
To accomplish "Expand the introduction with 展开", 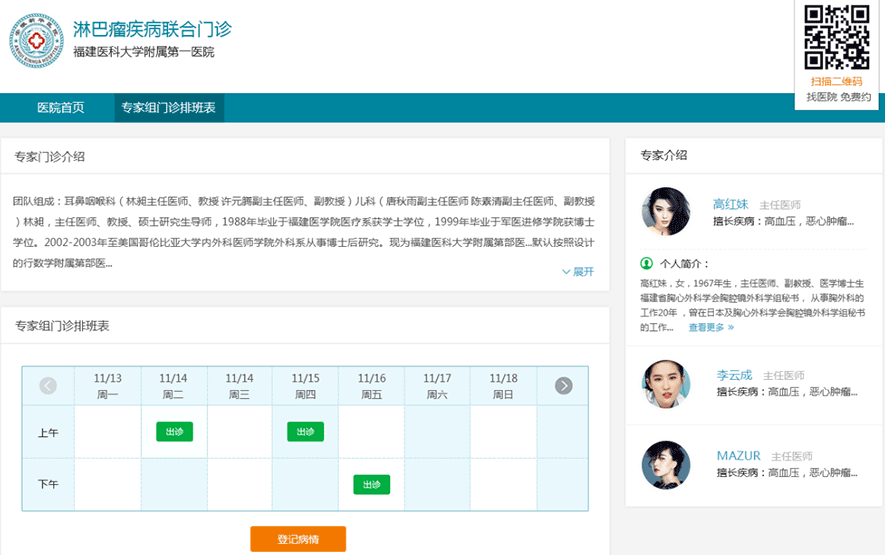I will point(578,272).
